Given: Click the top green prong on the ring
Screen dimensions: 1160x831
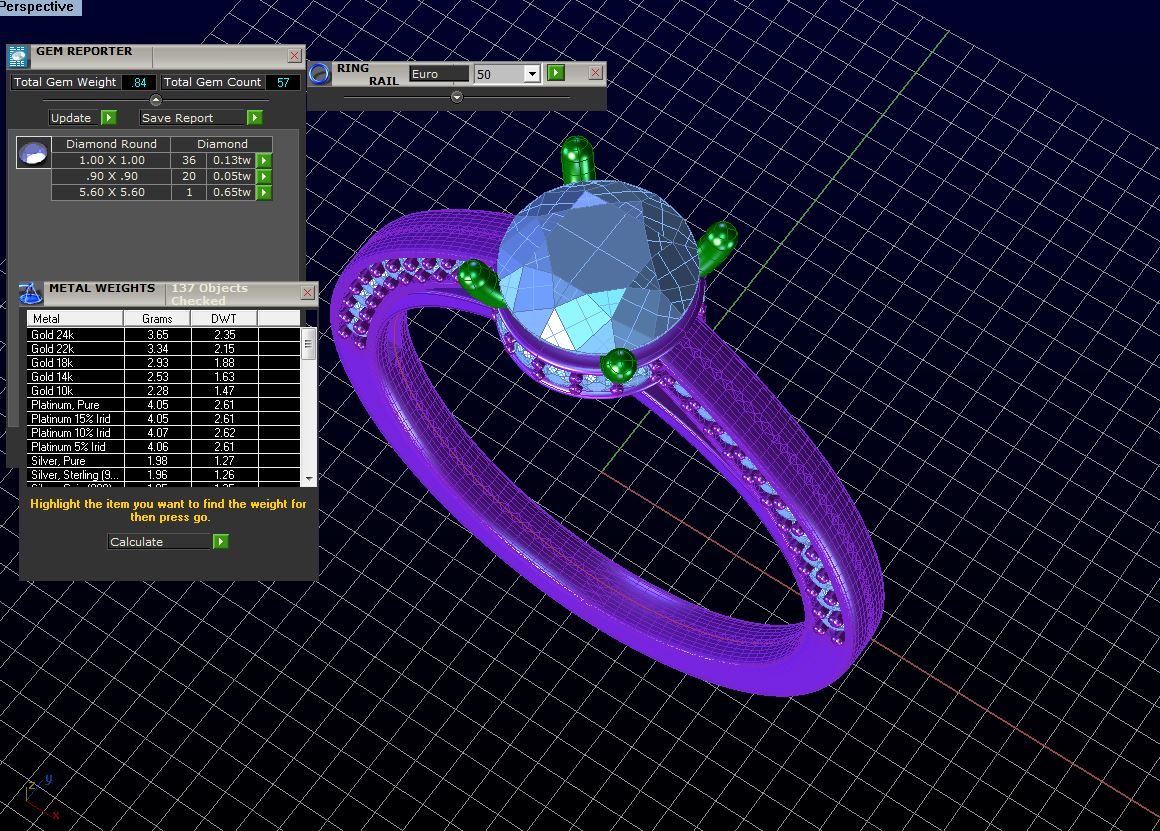Looking at the screenshot, I should pyautogui.click(x=577, y=159).
